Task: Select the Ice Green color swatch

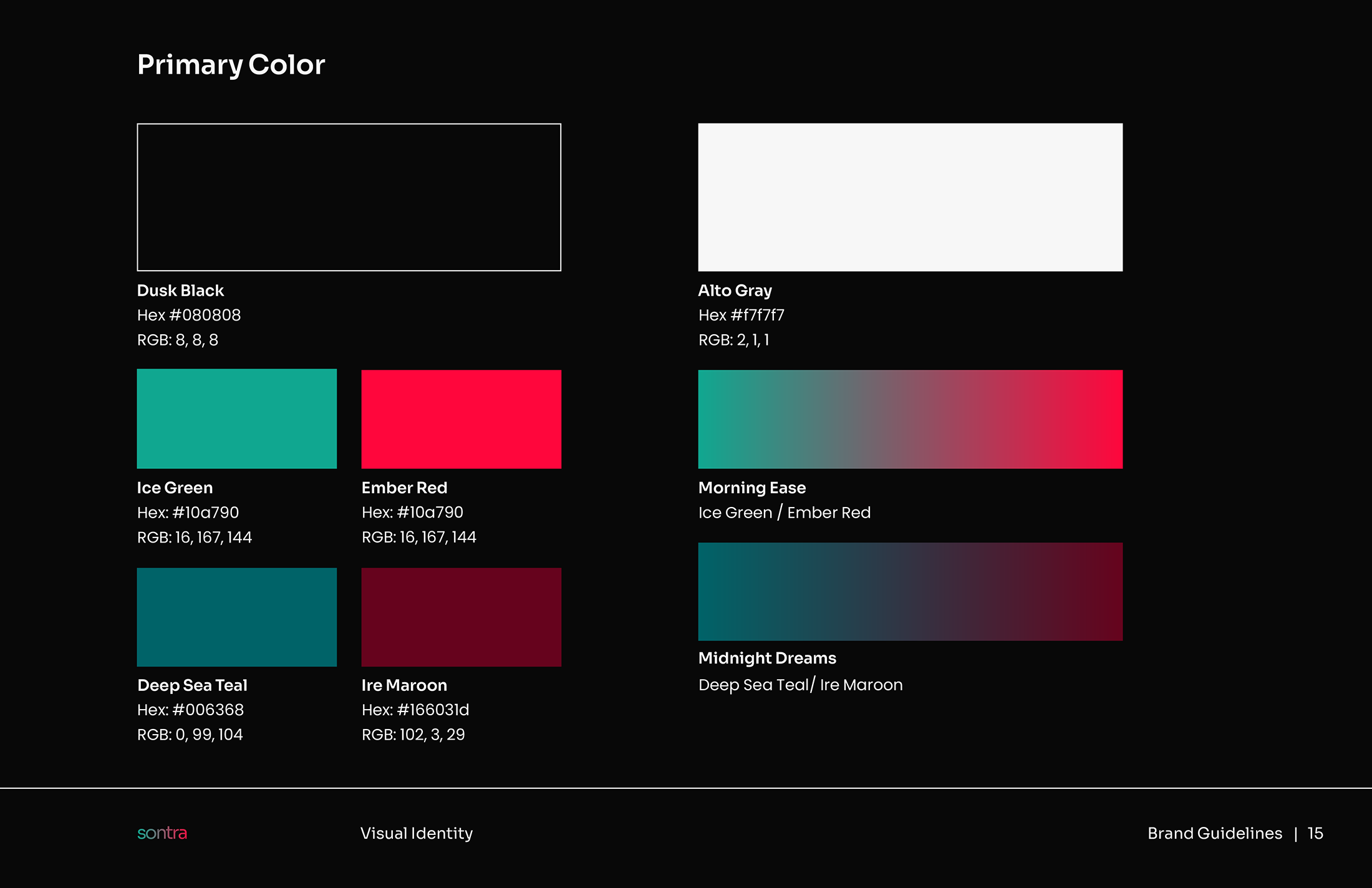Action: point(237,418)
